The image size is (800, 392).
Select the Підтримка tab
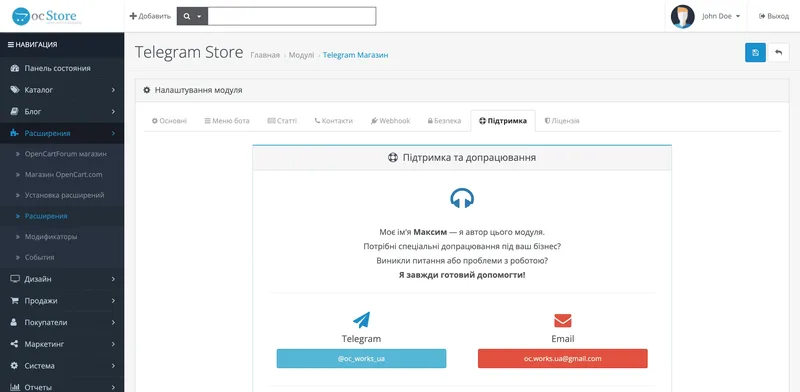point(503,121)
